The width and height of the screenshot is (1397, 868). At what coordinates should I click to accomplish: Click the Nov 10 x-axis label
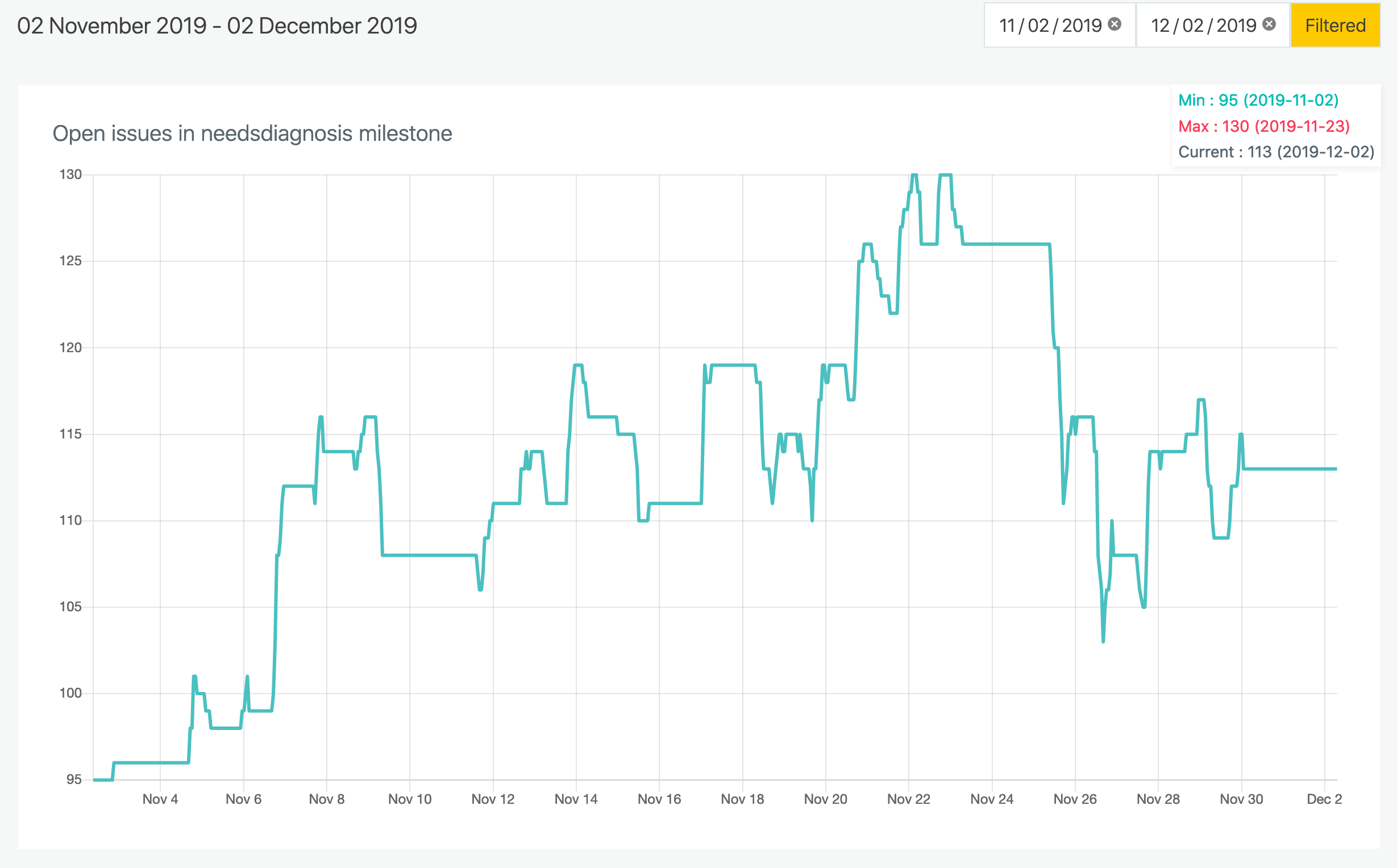point(410,799)
